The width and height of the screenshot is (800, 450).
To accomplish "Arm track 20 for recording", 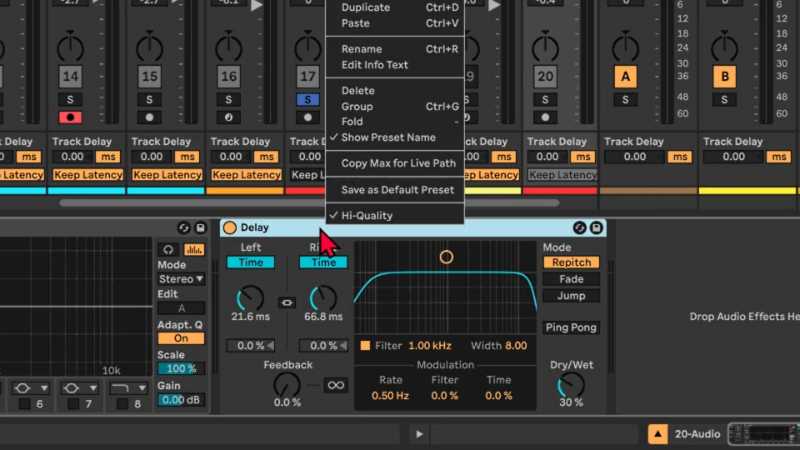I will [x=545, y=117].
